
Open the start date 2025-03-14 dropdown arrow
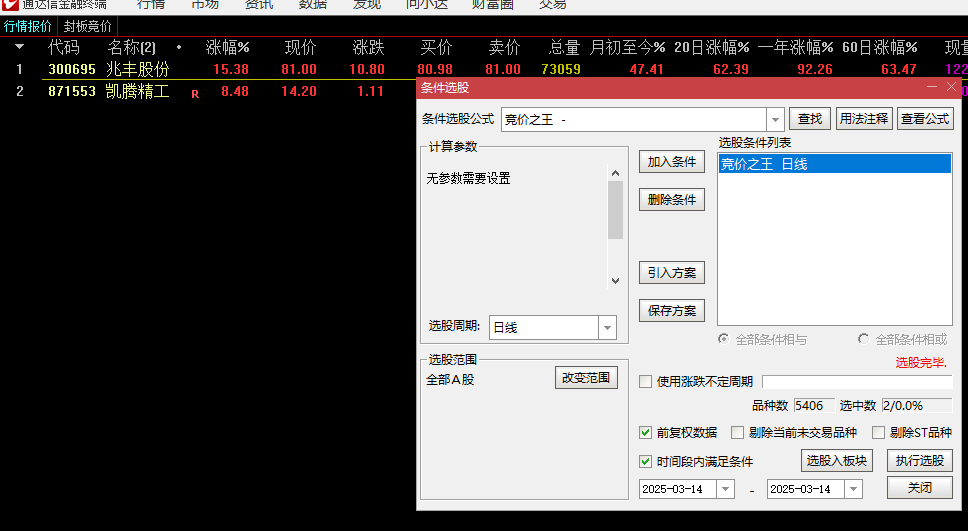725,489
